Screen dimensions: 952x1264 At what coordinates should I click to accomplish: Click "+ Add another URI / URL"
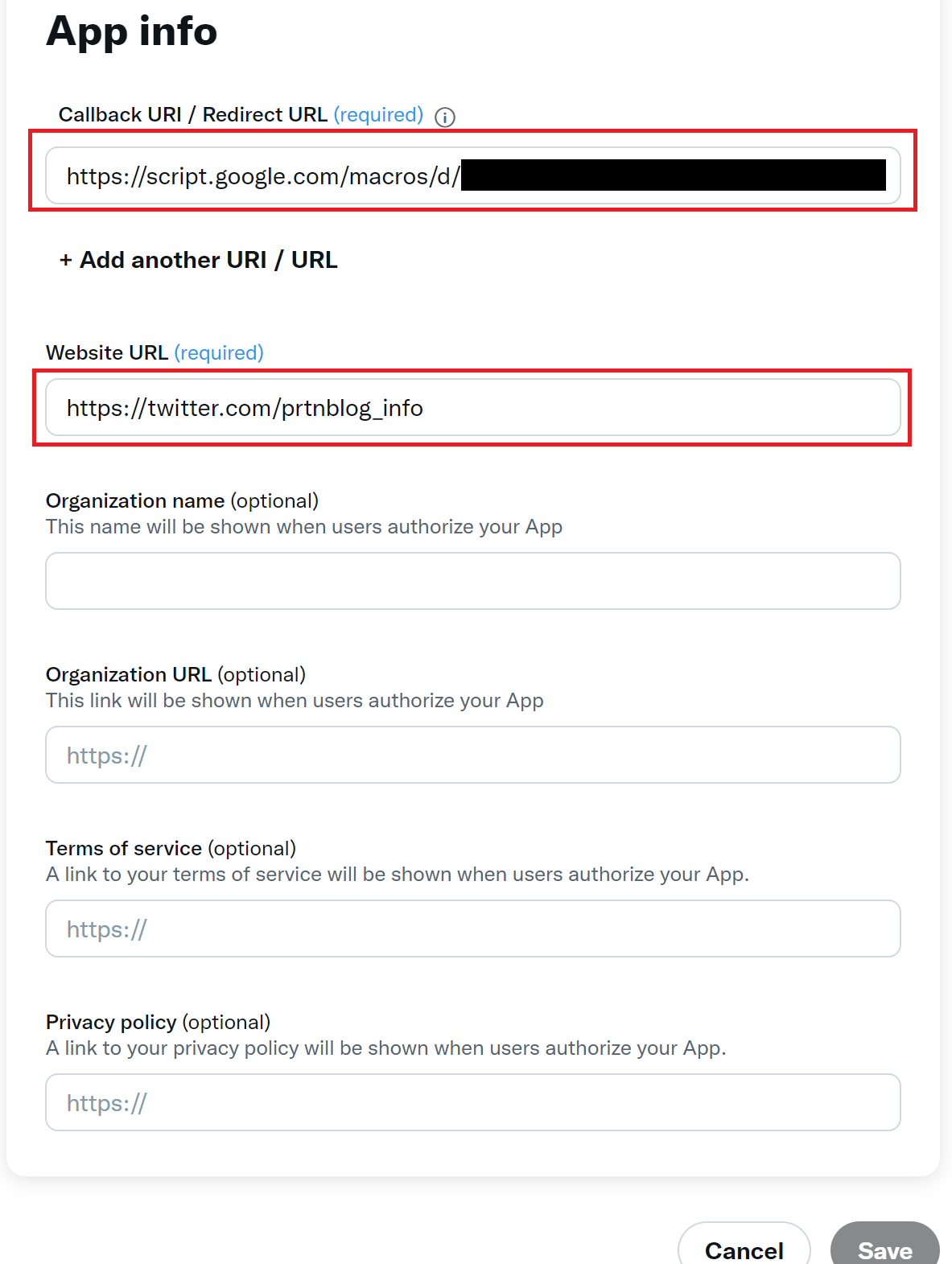[196, 259]
